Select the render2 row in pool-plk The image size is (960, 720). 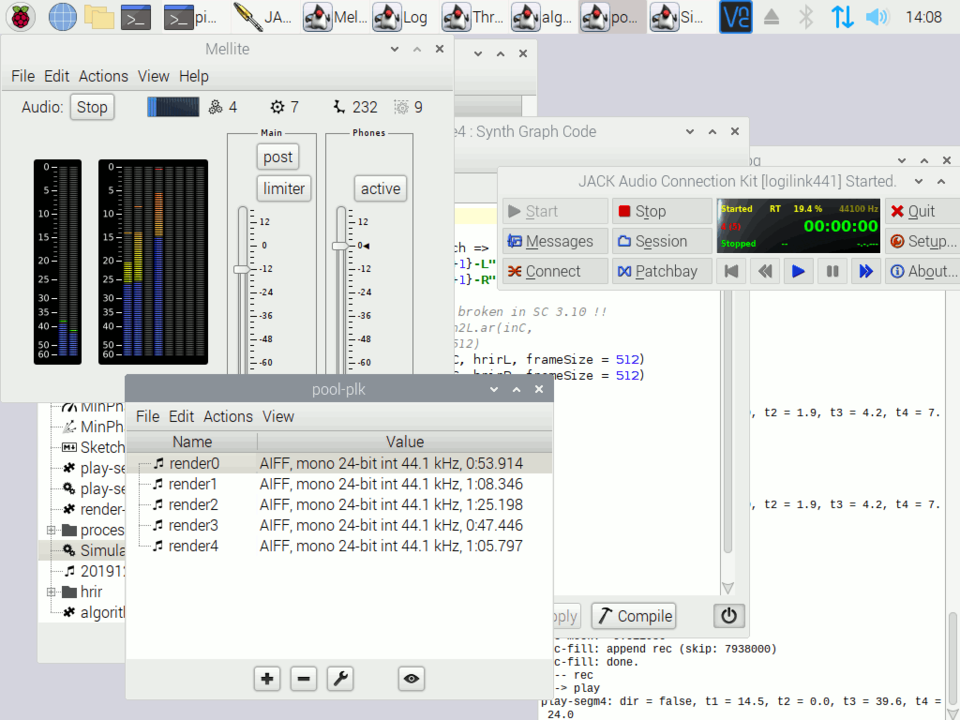(x=193, y=505)
